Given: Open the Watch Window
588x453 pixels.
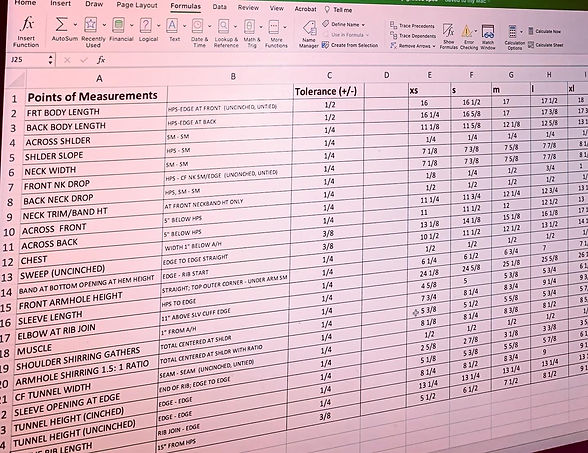Looking at the screenshot, I should pos(488,37).
